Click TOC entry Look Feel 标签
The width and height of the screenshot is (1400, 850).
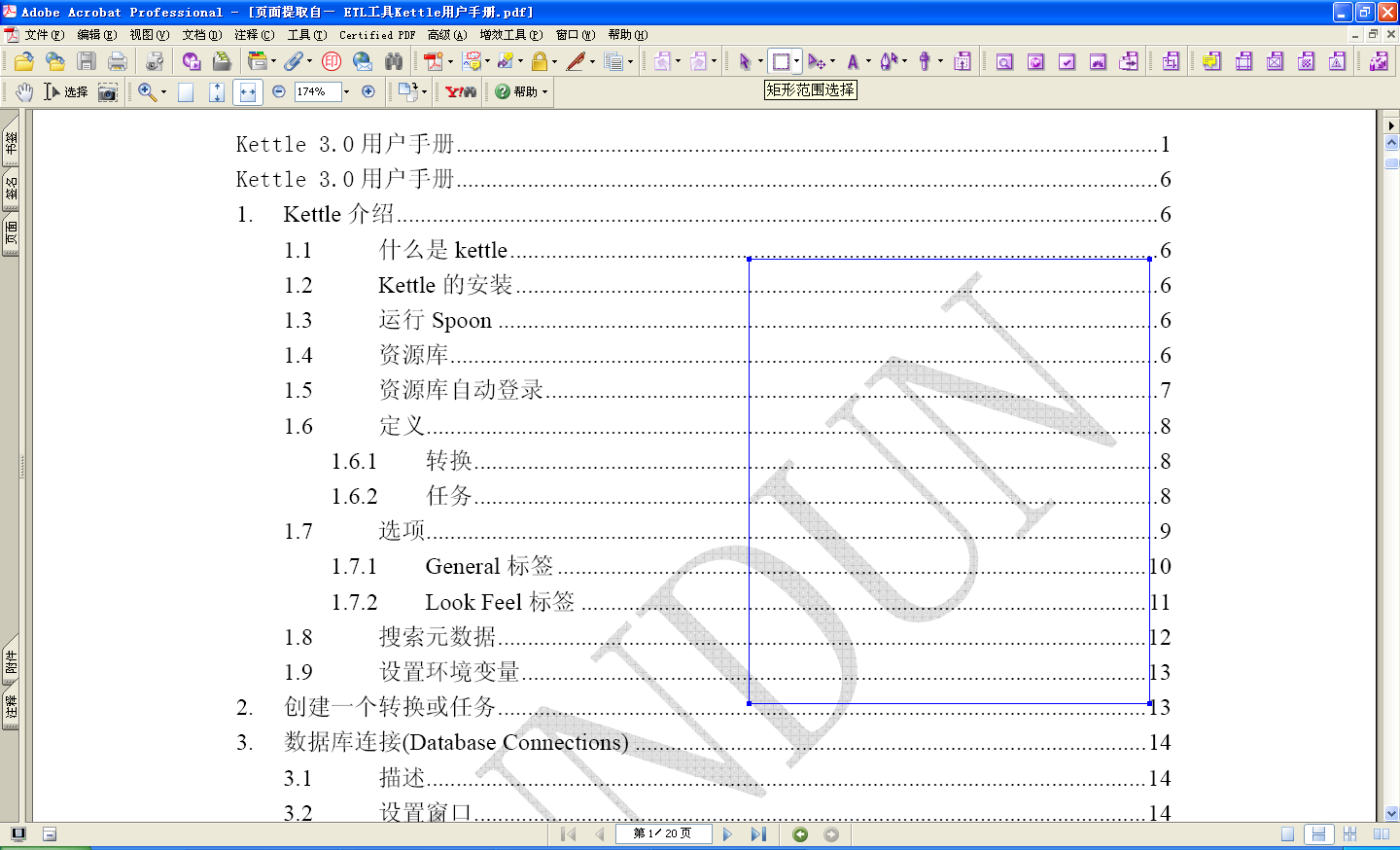coord(500,602)
